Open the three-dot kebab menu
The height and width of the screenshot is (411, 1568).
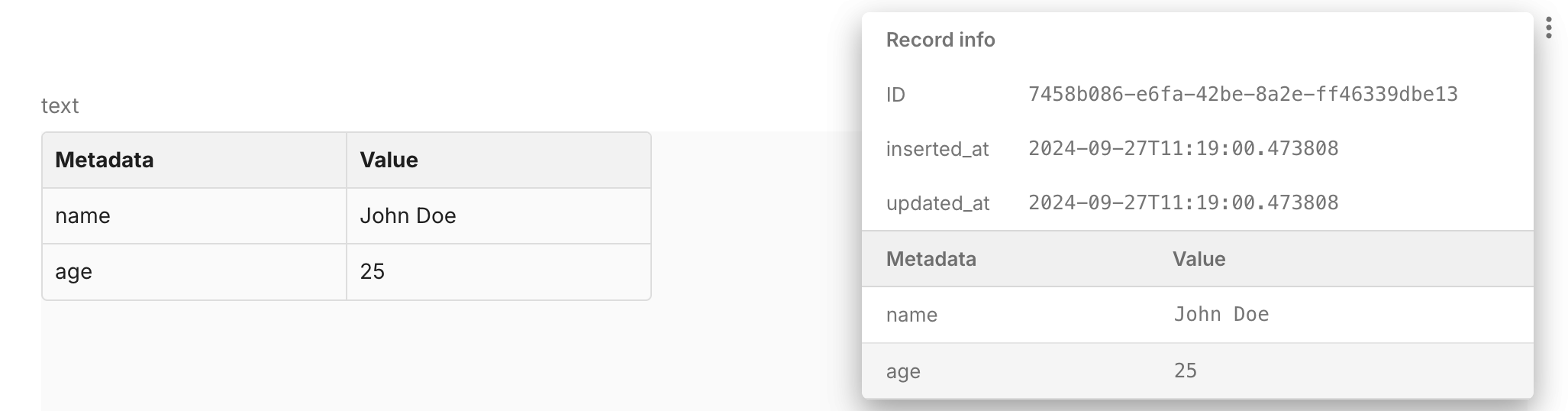click(x=1548, y=28)
